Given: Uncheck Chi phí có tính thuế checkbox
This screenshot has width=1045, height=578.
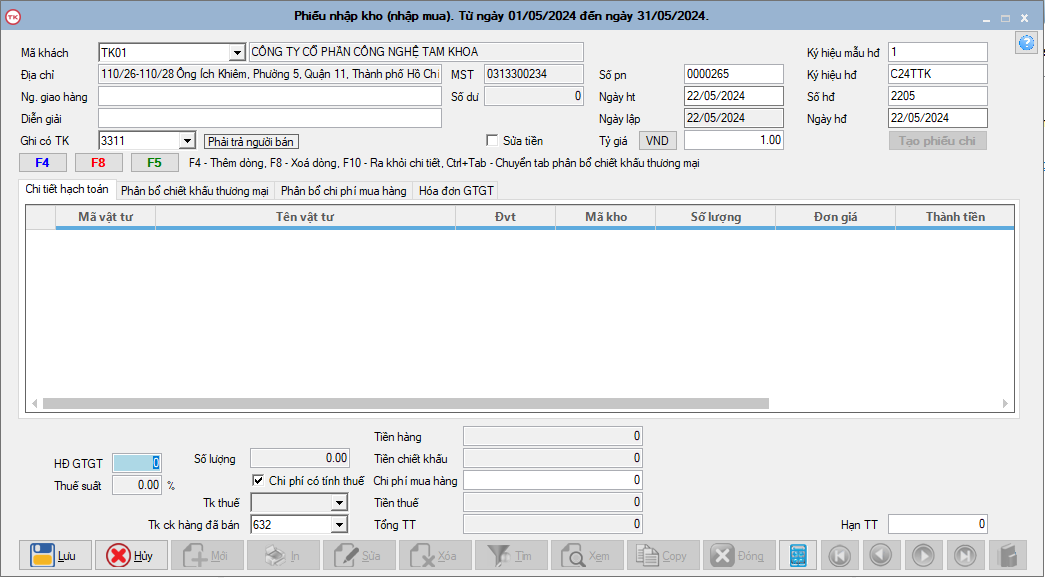Looking at the screenshot, I should [x=259, y=481].
